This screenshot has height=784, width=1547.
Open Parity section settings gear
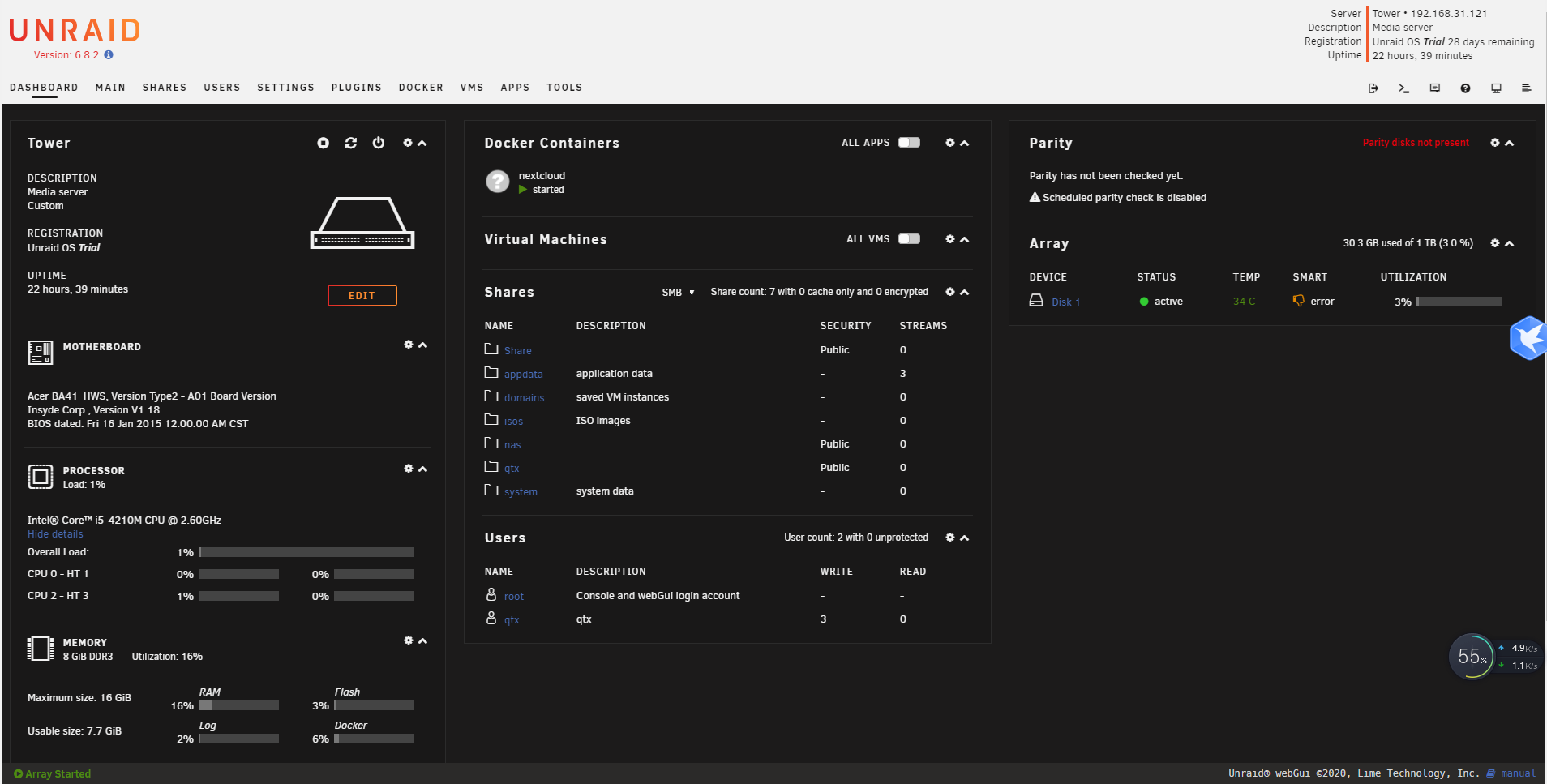[x=1495, y=143]
